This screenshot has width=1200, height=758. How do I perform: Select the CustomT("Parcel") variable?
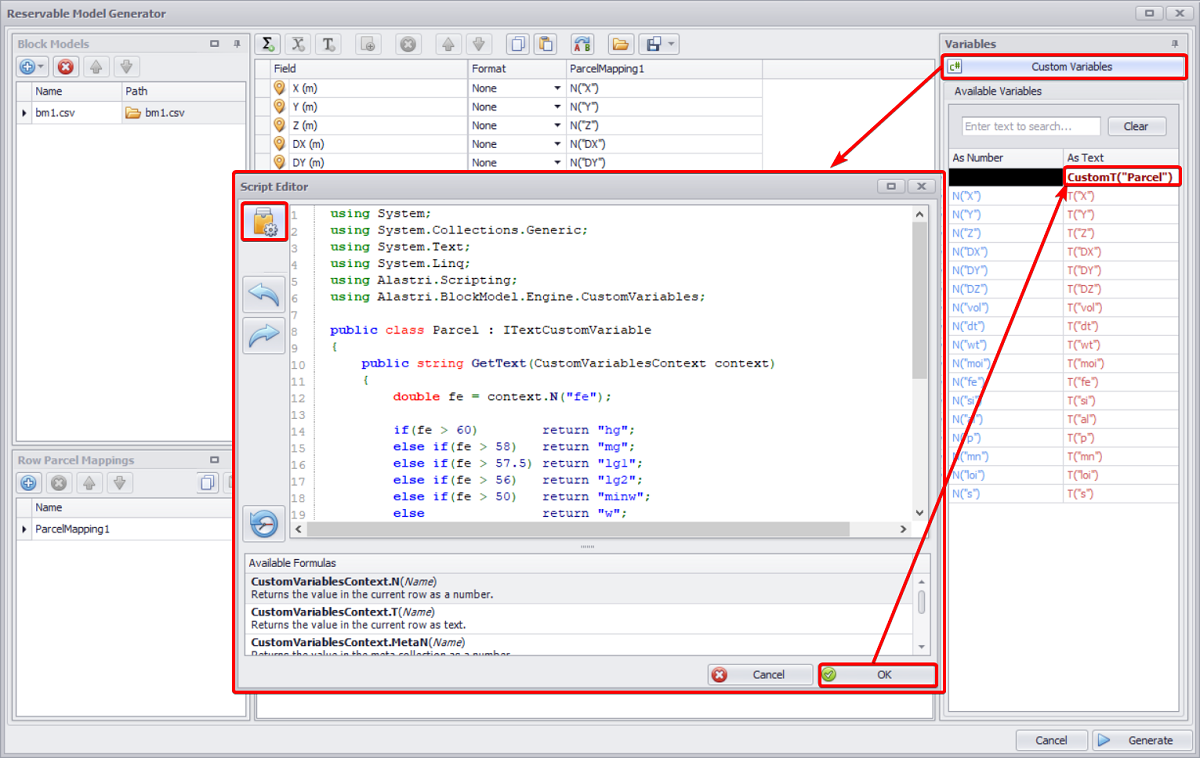pyautogui.click(x=1121, y=177)
